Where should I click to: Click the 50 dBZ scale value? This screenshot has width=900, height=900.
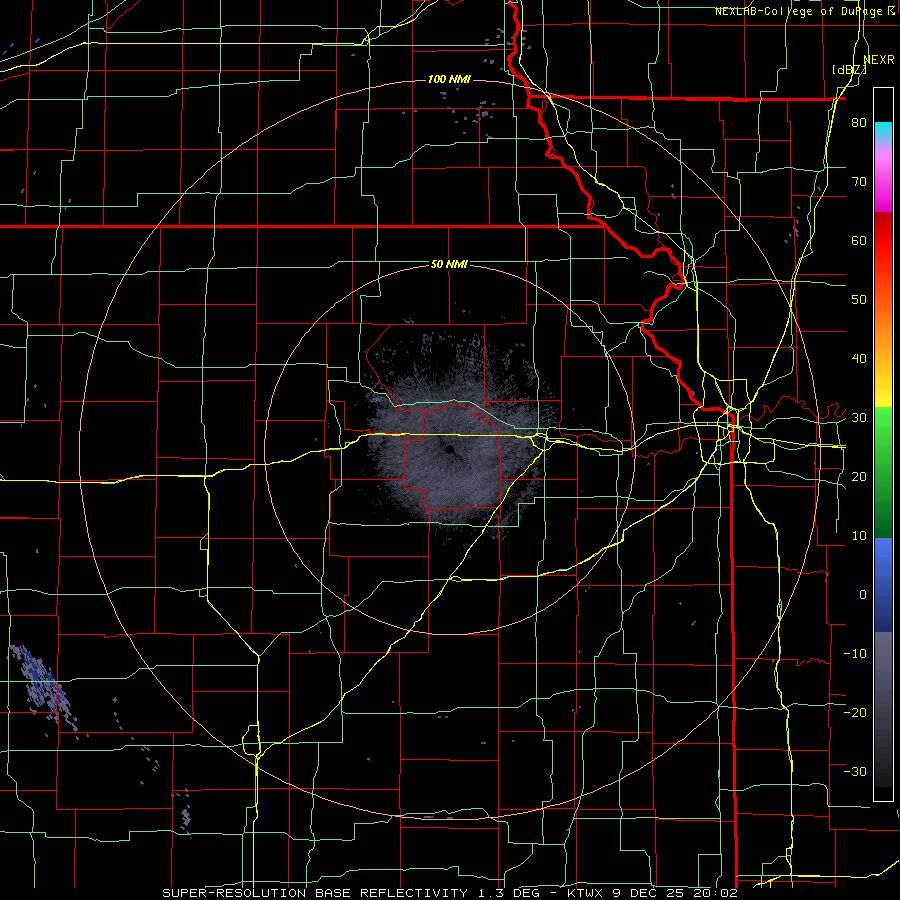pos(859,300)
